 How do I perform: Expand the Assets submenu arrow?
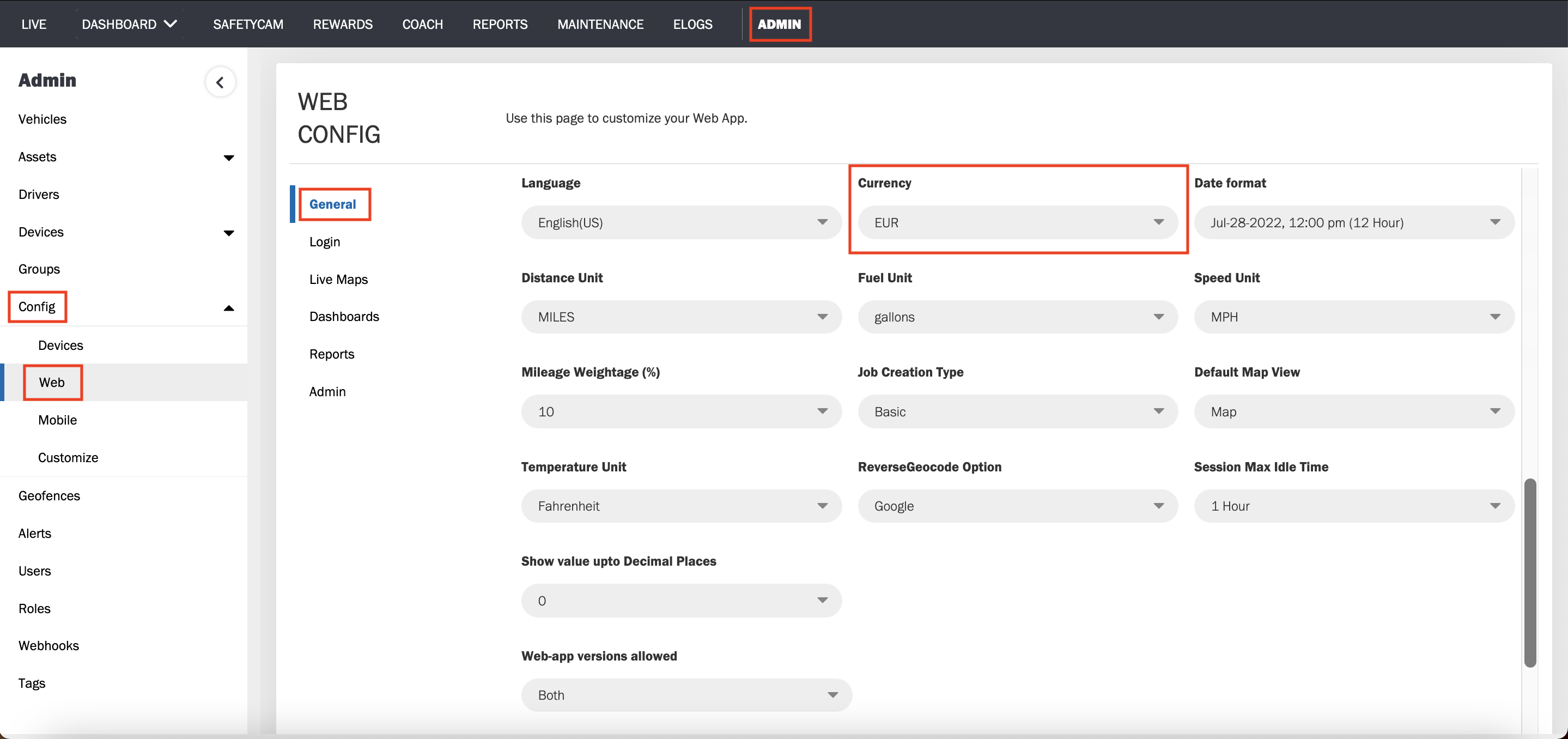point(228,158)
